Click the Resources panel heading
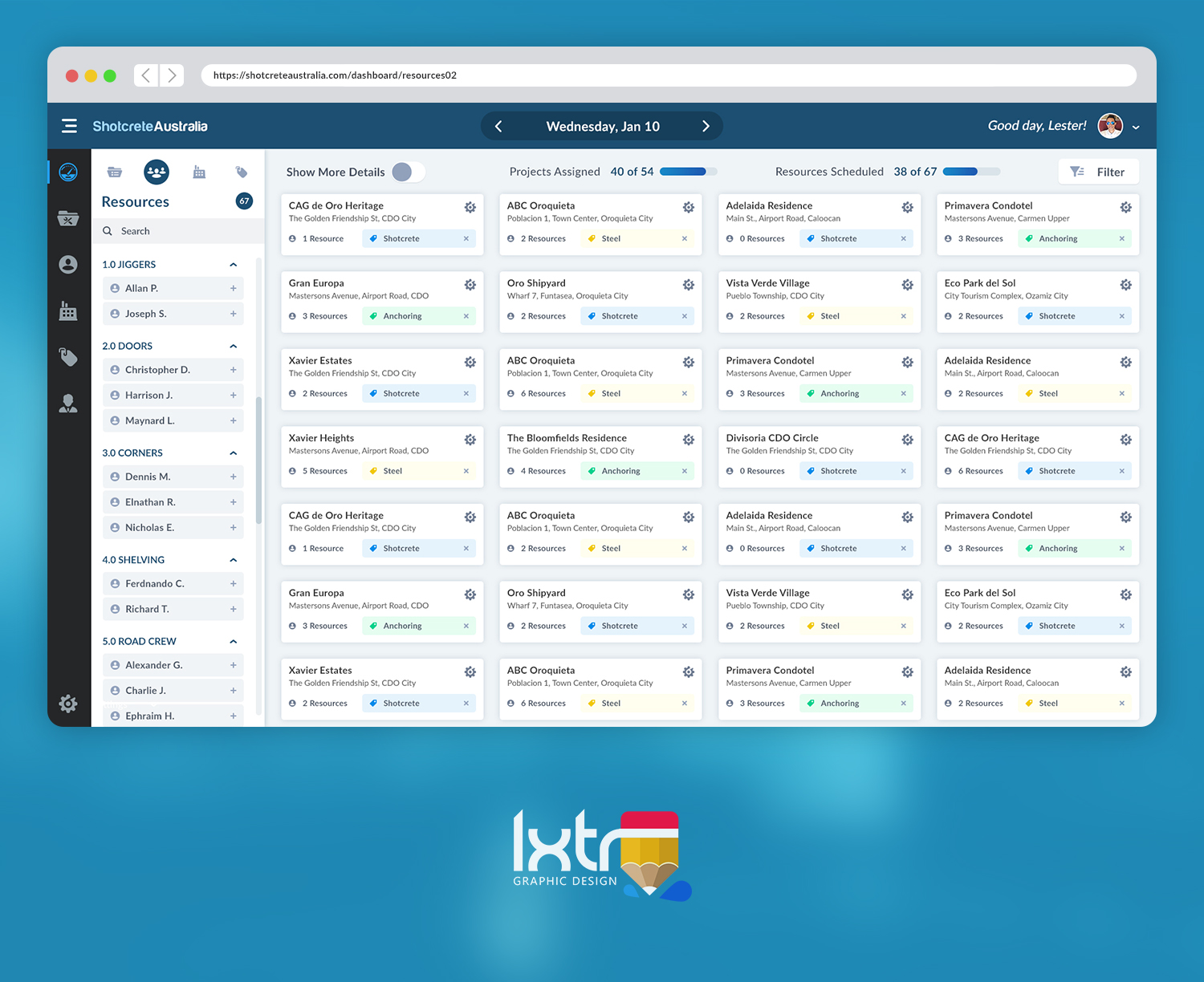Screen dimensions: 1204x982 coord(136,202)
